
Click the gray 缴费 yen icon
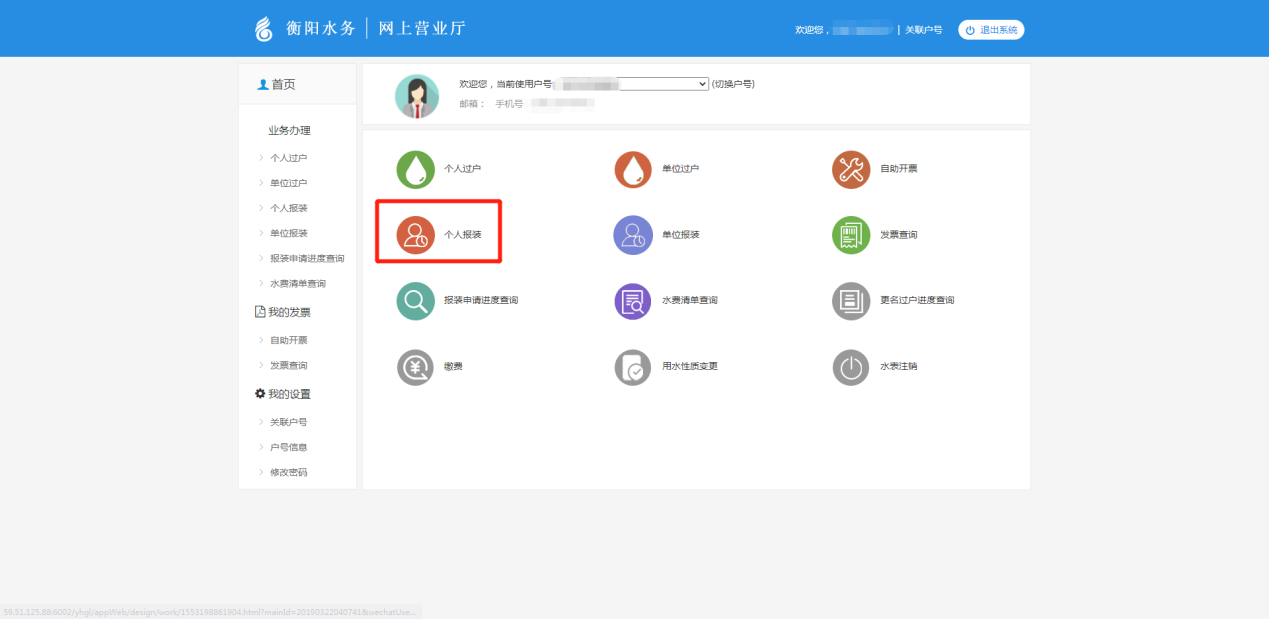416,367
